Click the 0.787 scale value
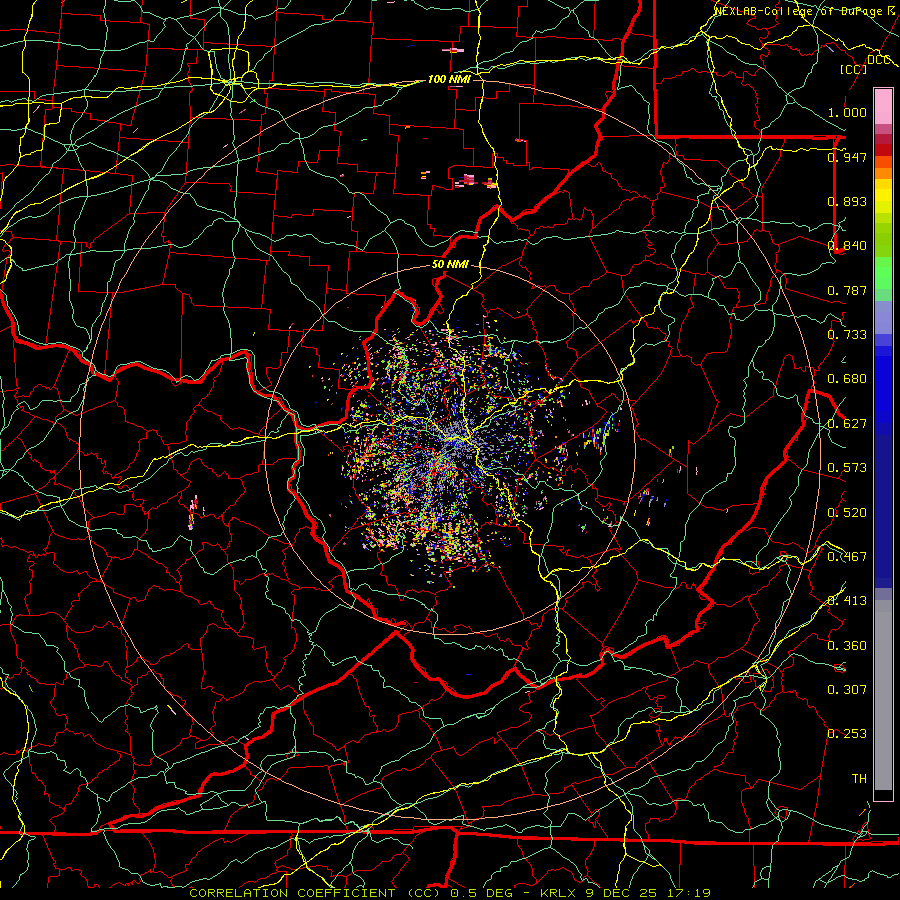The height and width of the screenshot is (900, 900). (x=847, y=290)
